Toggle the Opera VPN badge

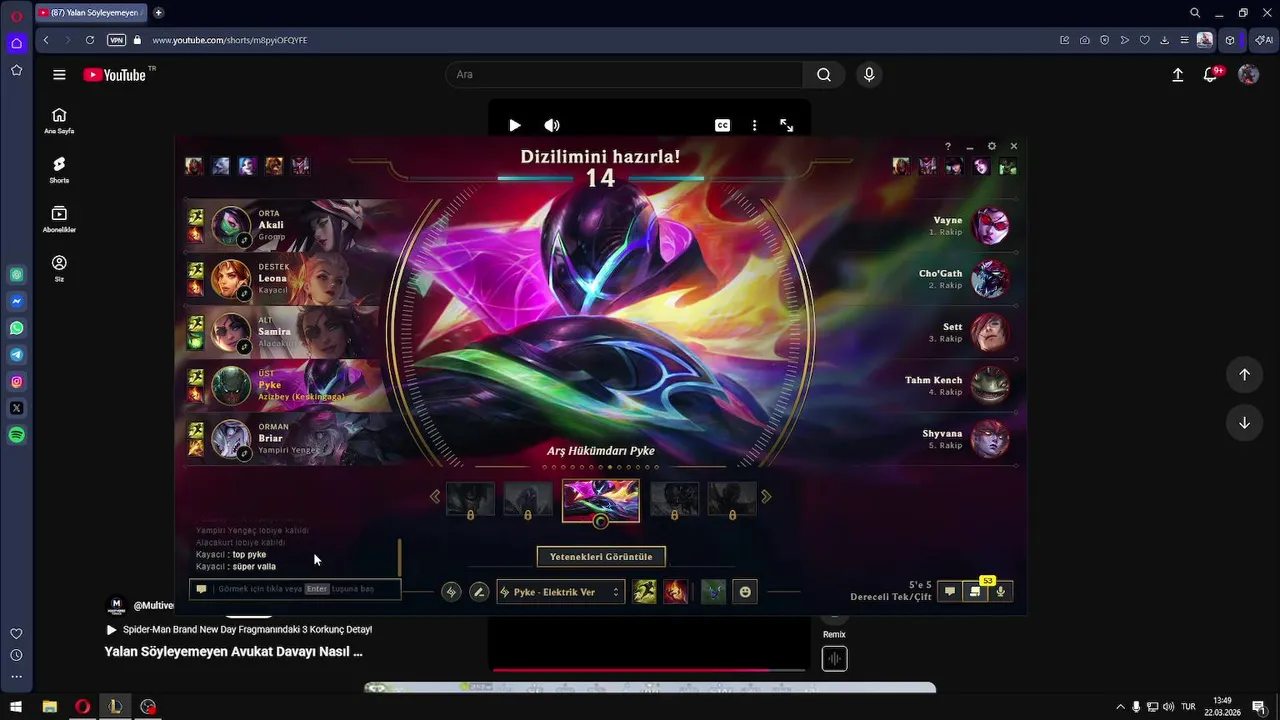116,40
